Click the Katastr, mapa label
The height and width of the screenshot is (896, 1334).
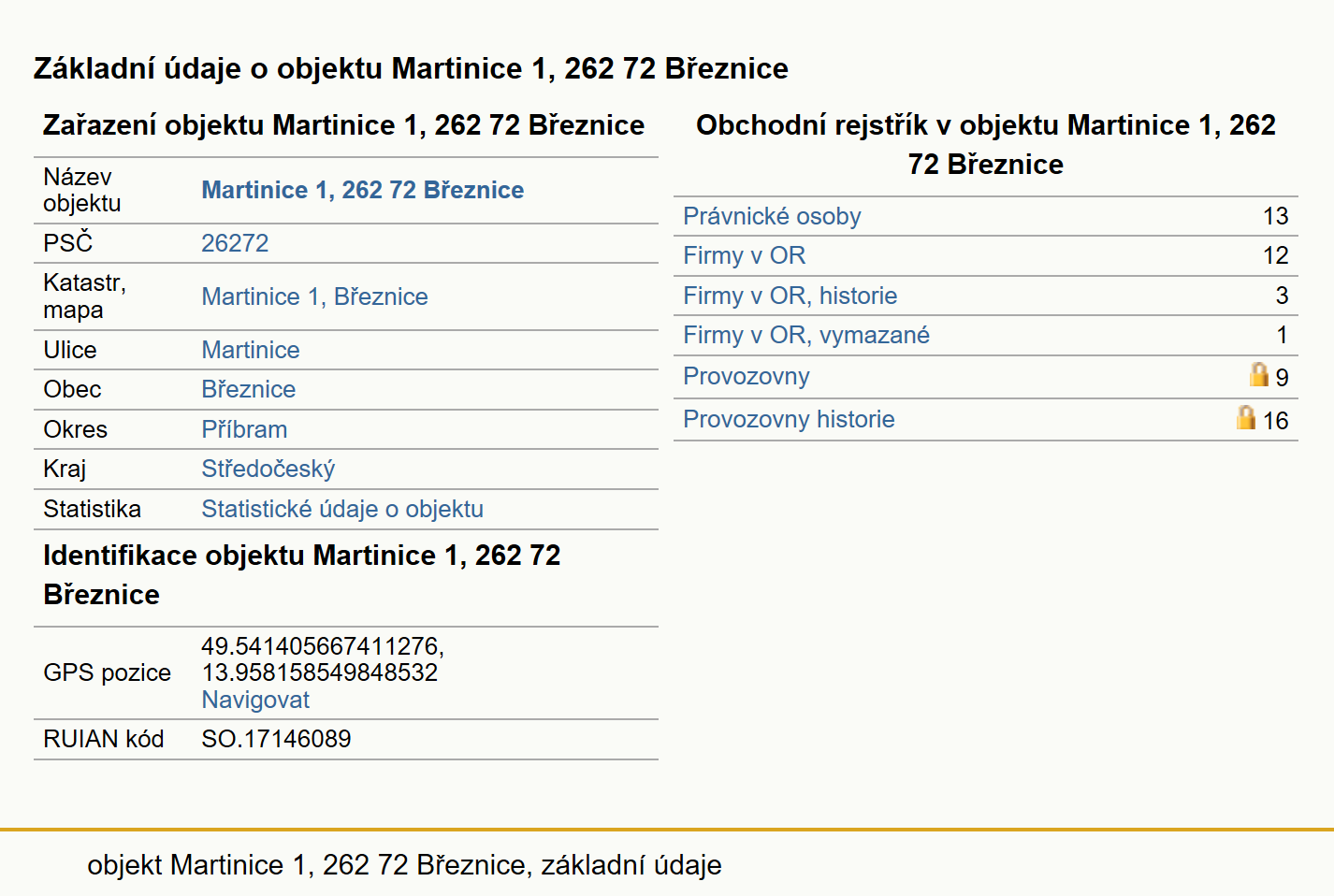[x=84, y=296]
